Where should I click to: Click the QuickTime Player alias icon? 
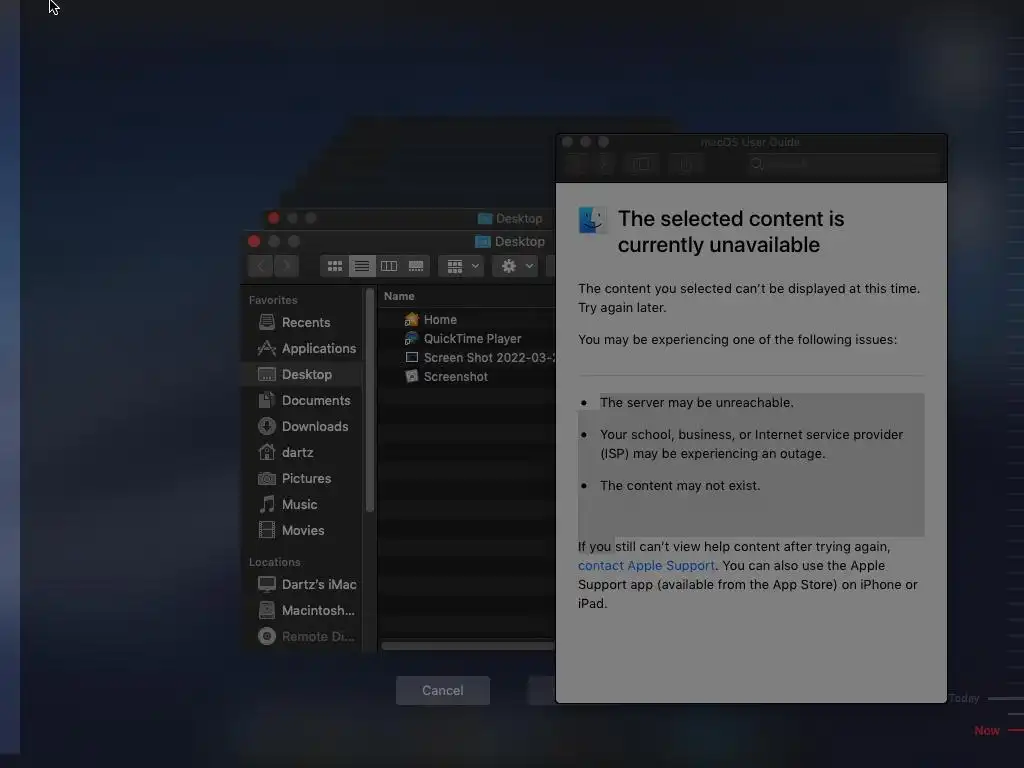411,338
